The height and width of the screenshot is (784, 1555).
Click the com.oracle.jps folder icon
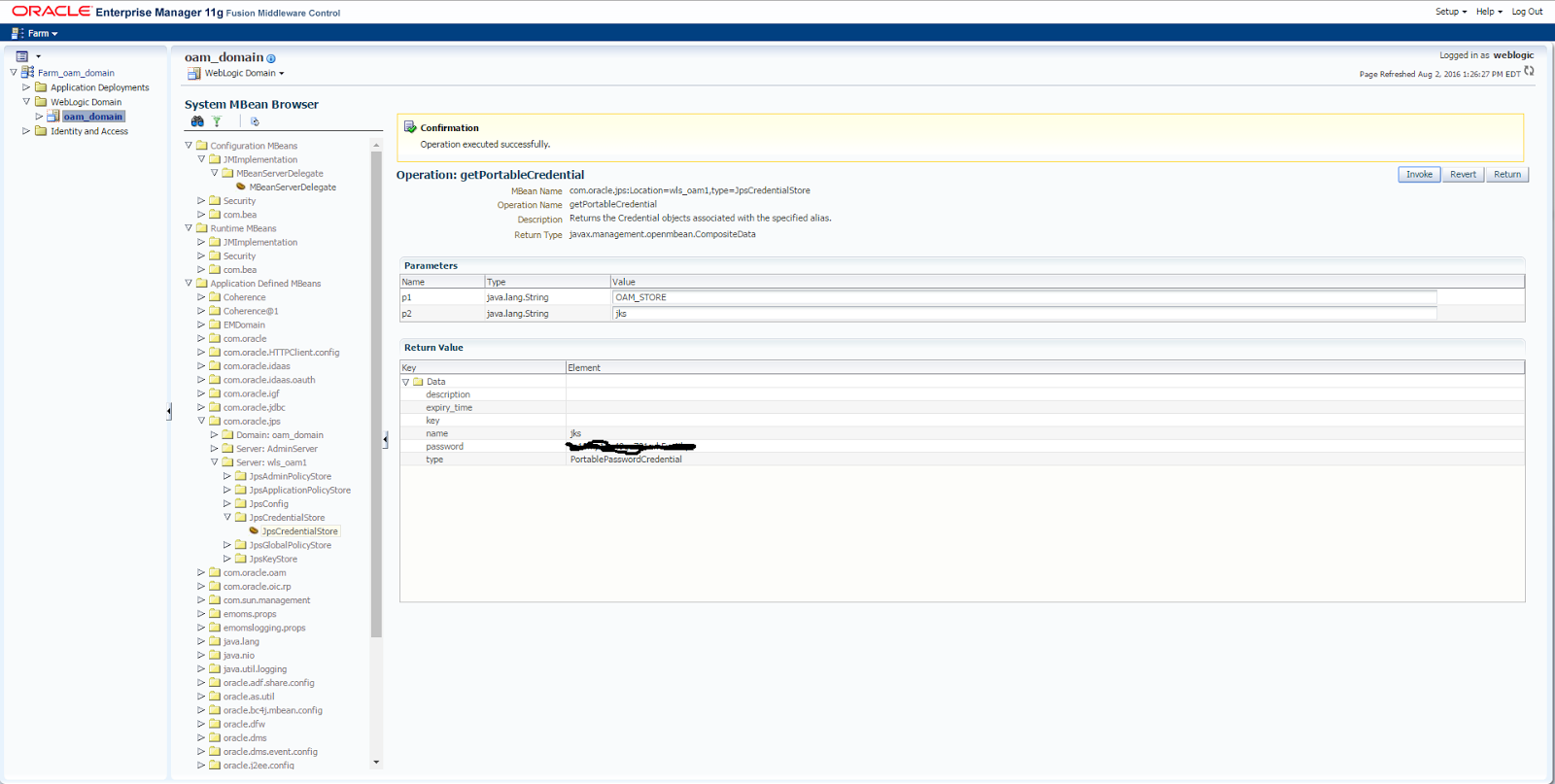pyautogui.click(x=215, y=421)
